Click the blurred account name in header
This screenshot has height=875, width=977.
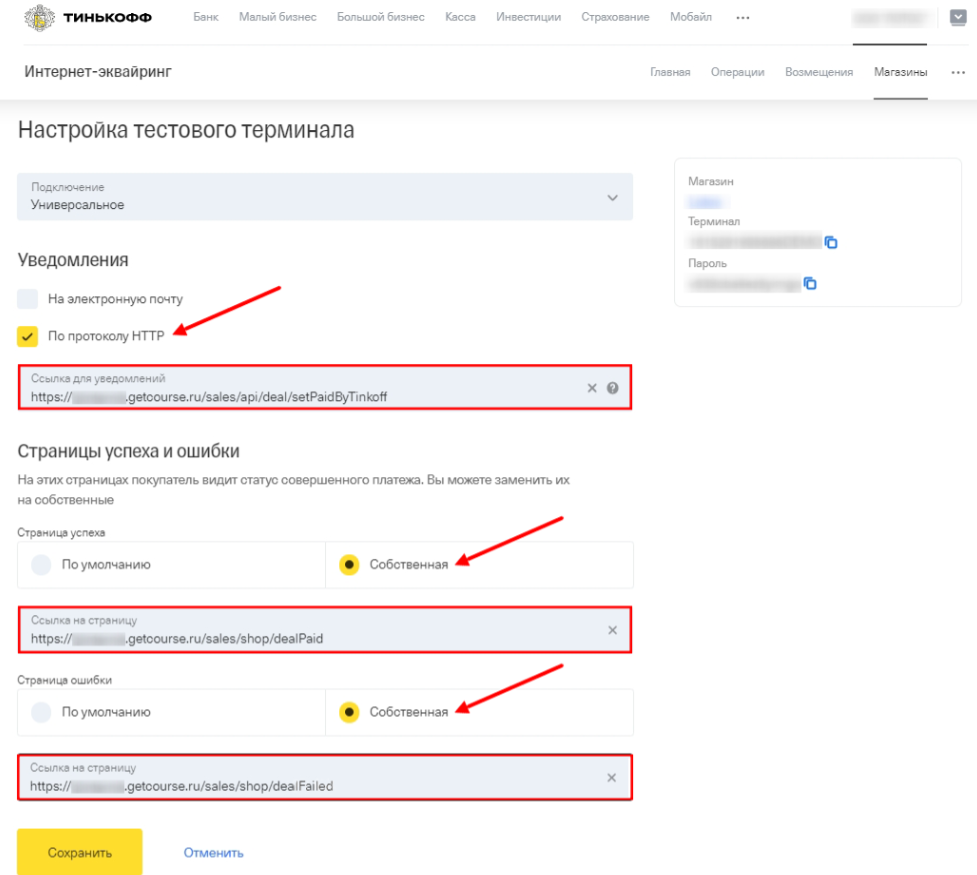click(x=890, y=18)
